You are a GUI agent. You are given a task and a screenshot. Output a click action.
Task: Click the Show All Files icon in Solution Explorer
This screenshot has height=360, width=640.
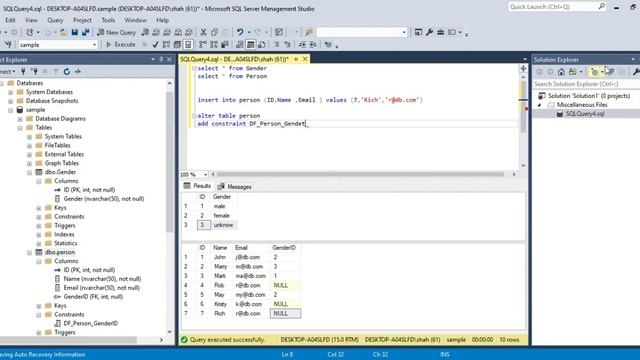coord(610,72)
